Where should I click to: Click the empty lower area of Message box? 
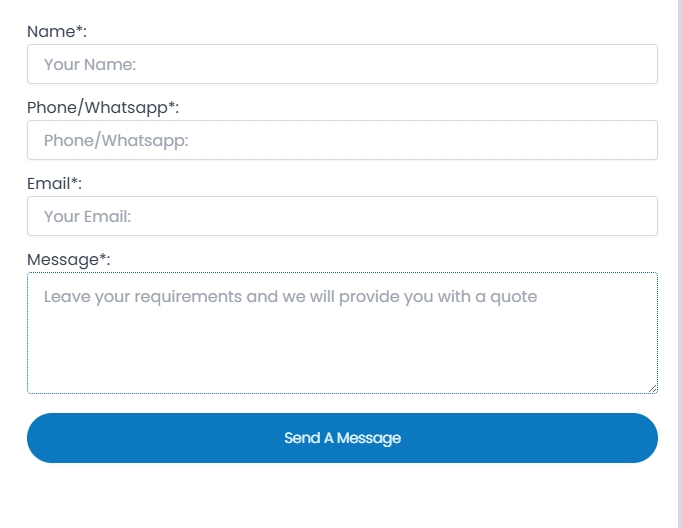tap(342, 356)
